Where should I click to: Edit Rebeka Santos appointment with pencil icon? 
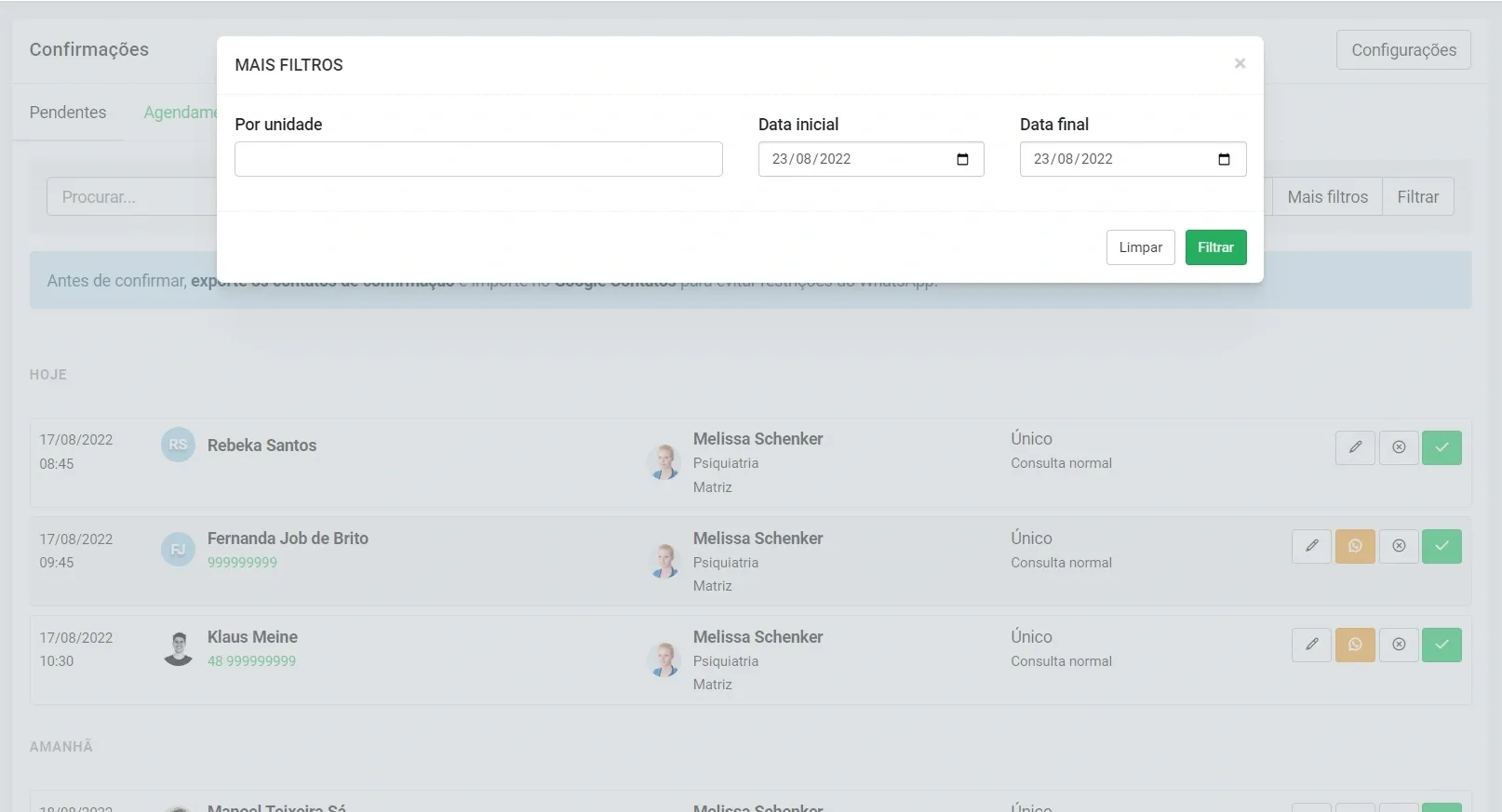click(1355, 447)
